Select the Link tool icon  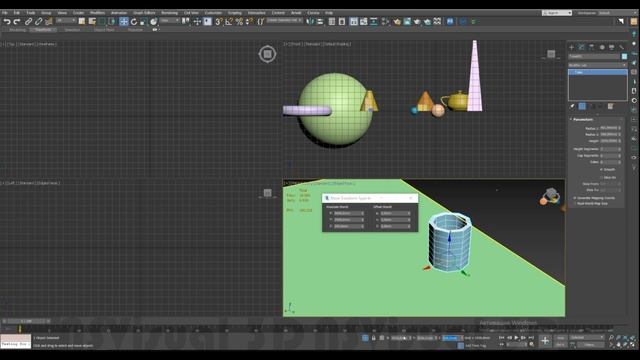28,22
